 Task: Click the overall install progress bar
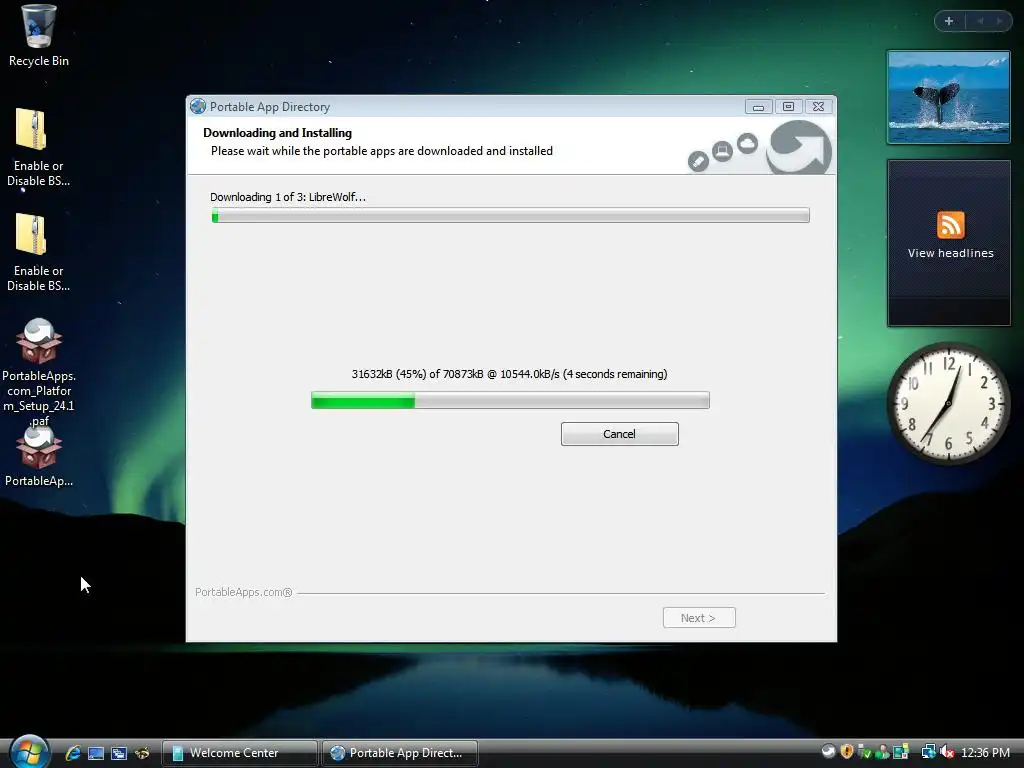pos(510,216)
